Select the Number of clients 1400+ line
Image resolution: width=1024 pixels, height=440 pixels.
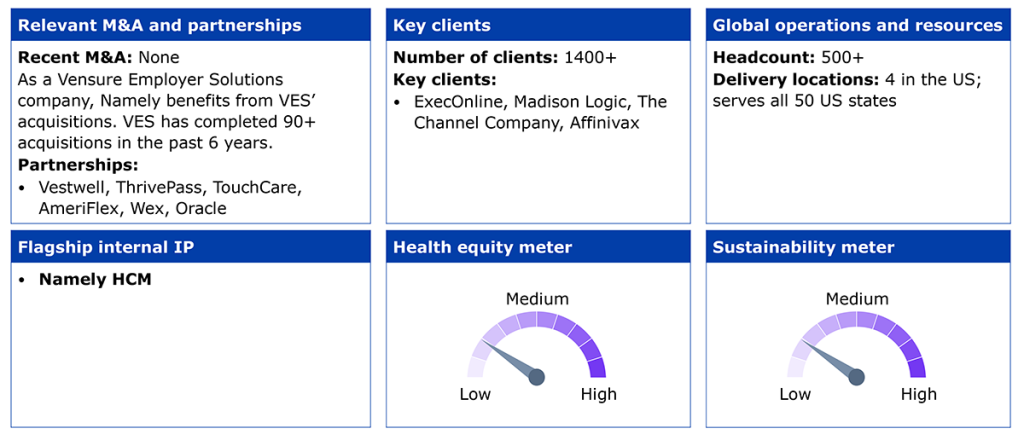(505, 58)
